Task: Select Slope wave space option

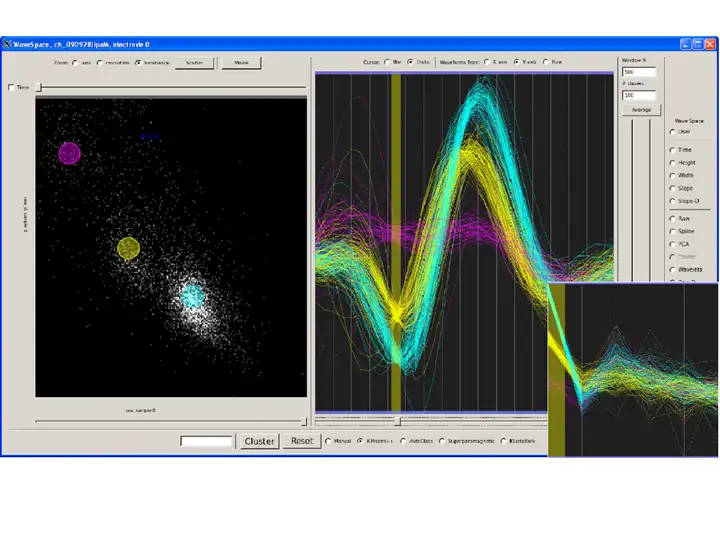Action: click(673, 188)
